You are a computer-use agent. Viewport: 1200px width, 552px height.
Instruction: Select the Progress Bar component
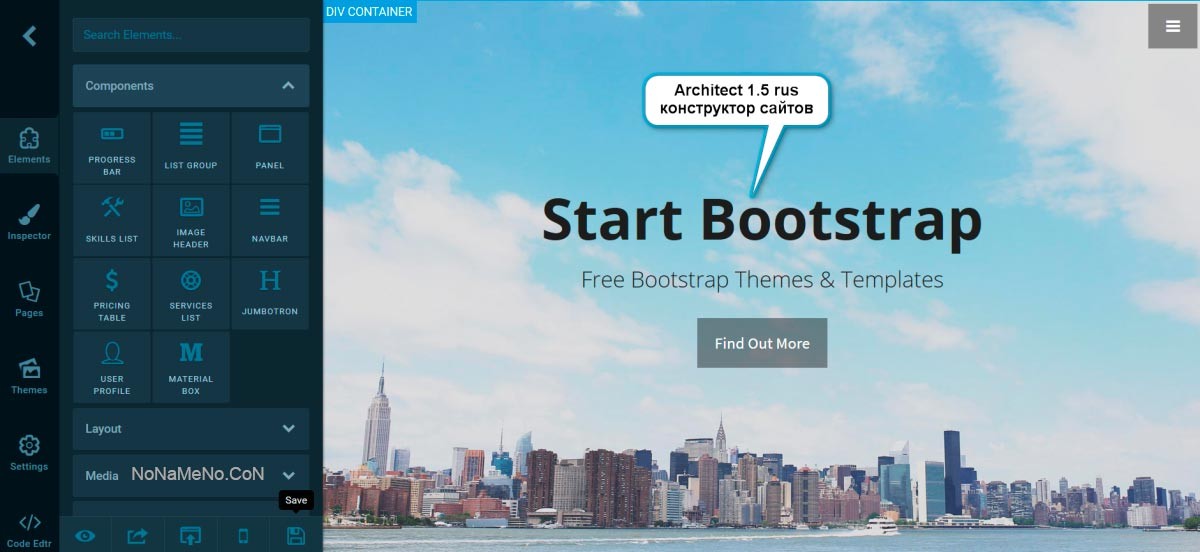111,148
